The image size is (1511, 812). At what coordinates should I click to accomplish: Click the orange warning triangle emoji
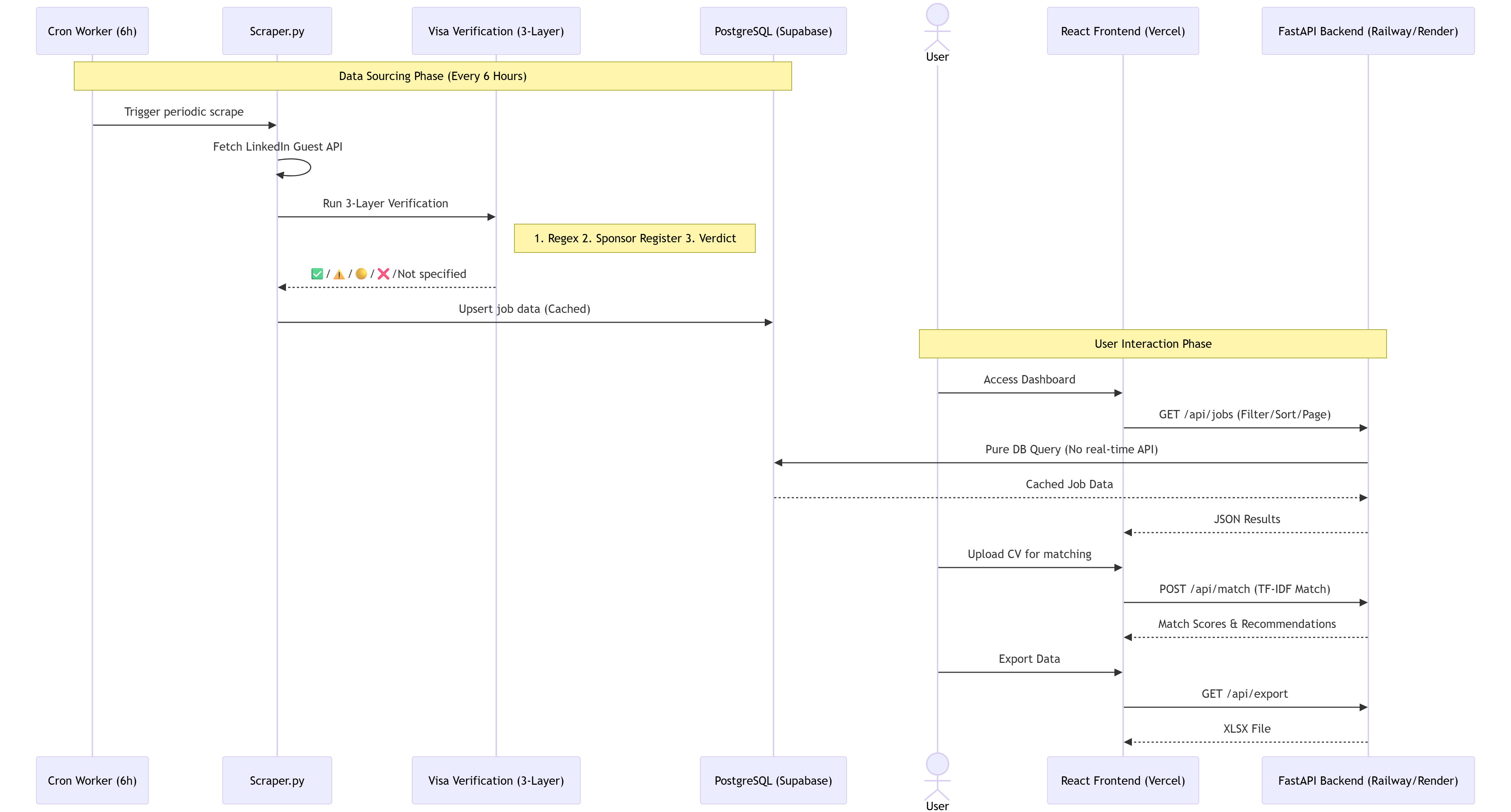339,274
